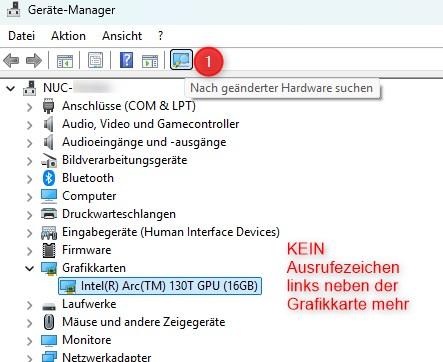Open the Help question mark icon

click(x=126, y=61)
